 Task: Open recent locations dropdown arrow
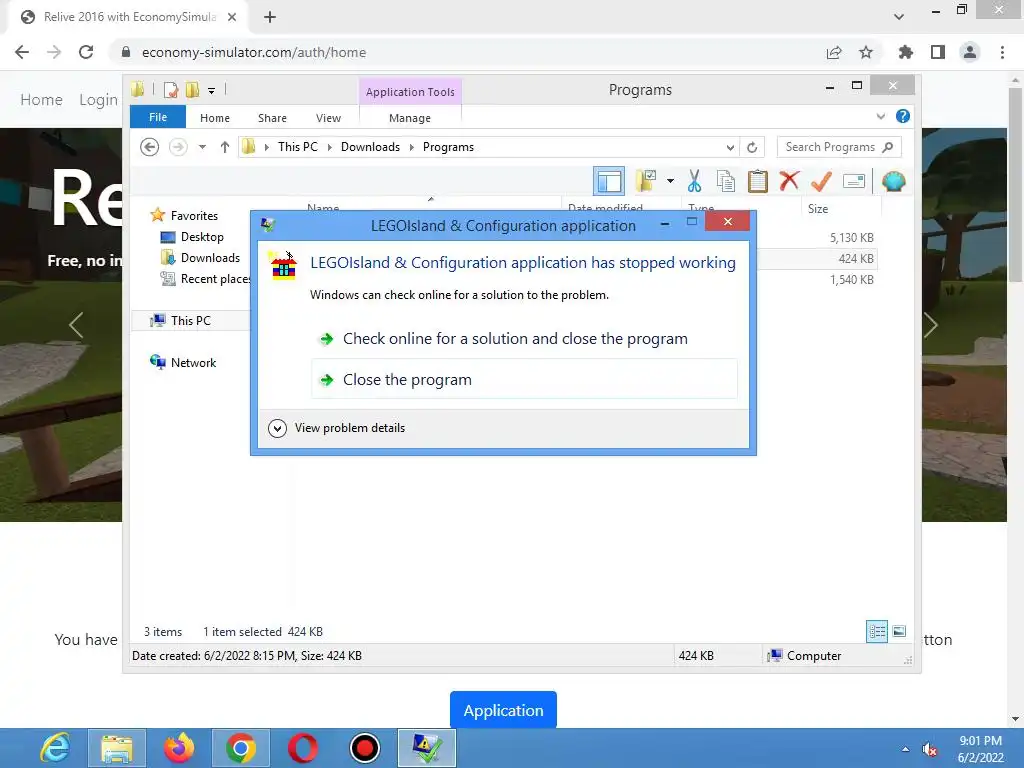202,147
